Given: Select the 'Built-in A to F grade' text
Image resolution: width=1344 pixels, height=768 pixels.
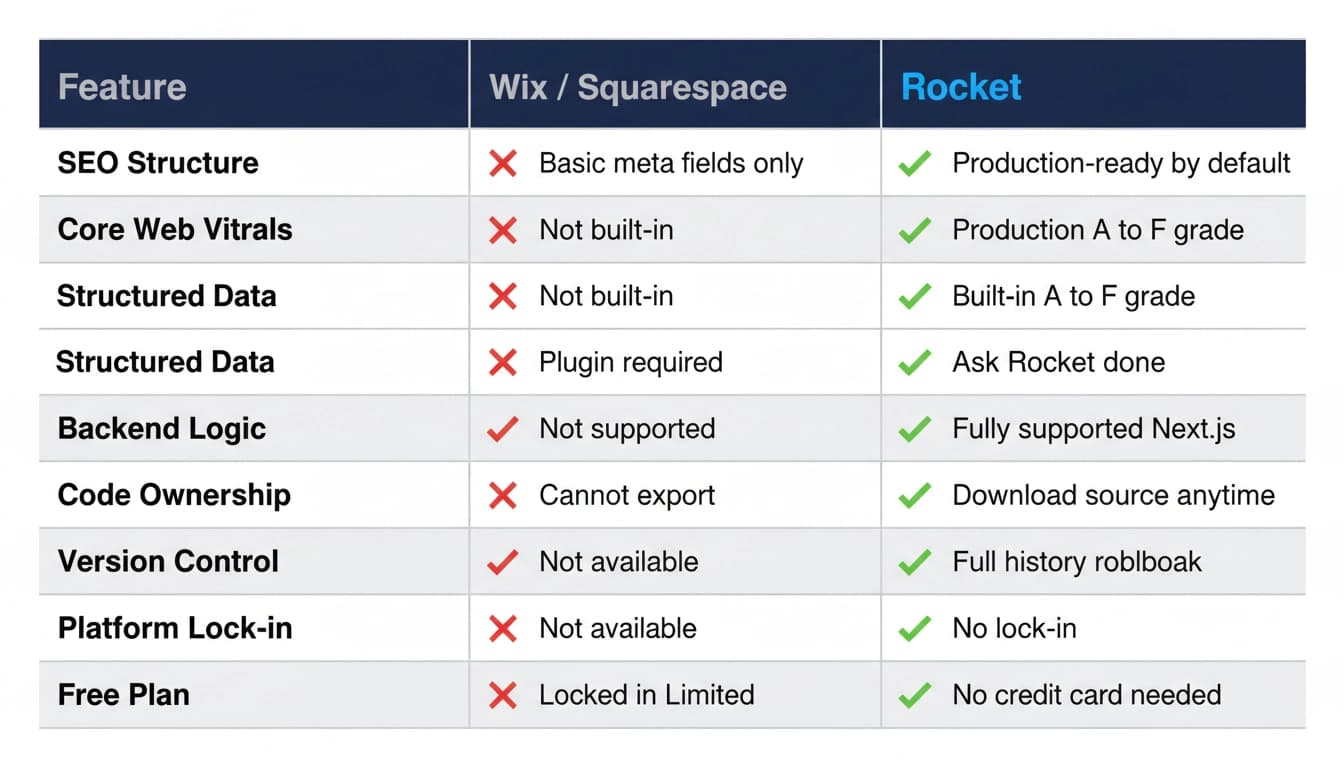Looking at the screenshot, I should point(1073,296).
